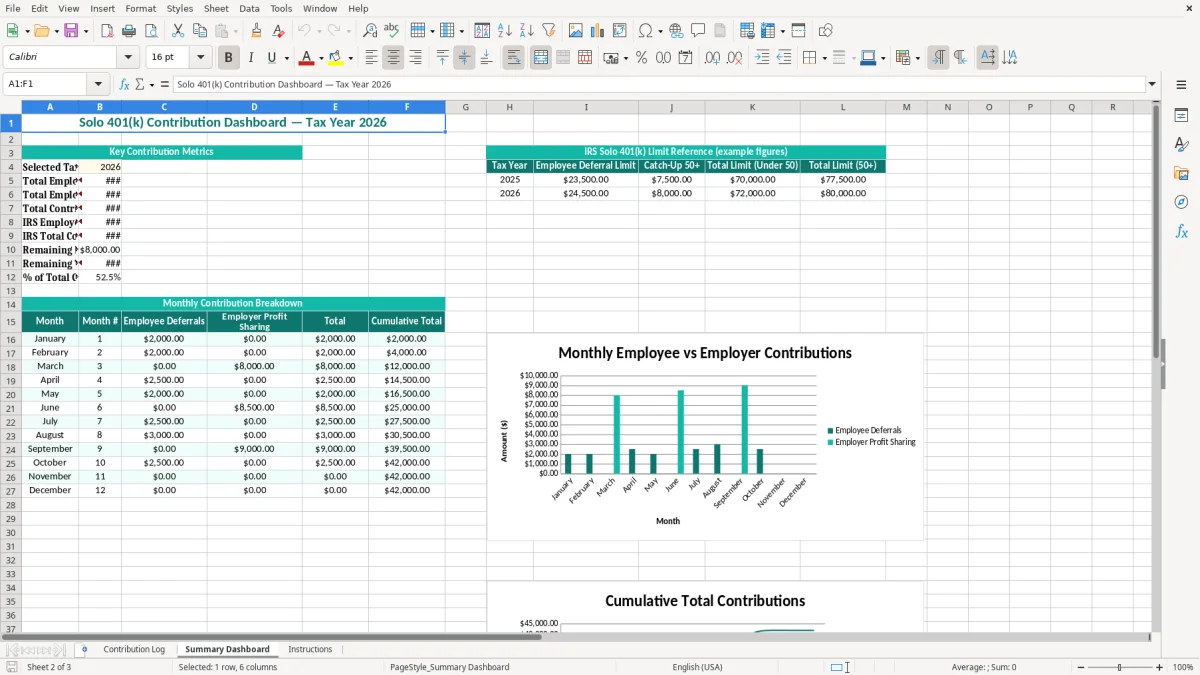This screenshot has height=675, width=1200.
Task: Insert a comment
Action: click(698, 31)
